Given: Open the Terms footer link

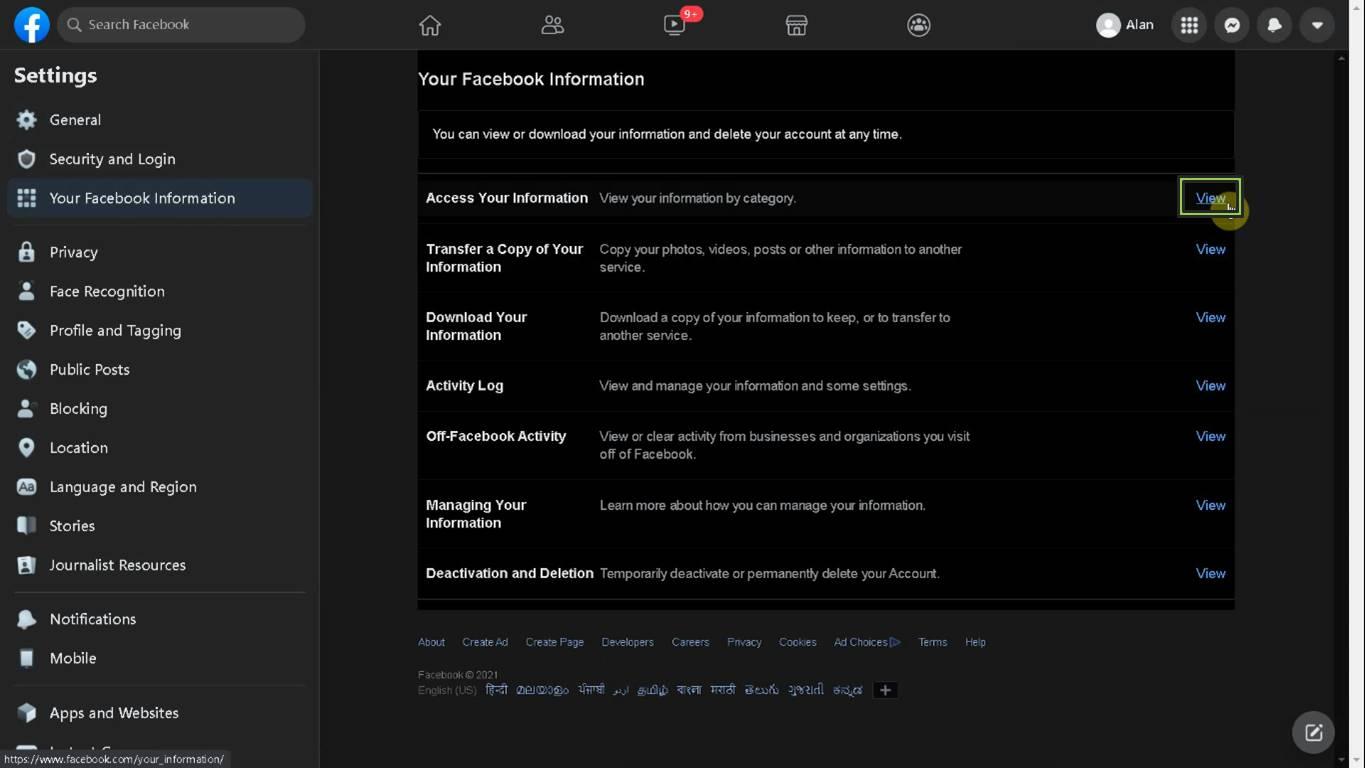Looking at the screenshot, I should tap(932, 642).
